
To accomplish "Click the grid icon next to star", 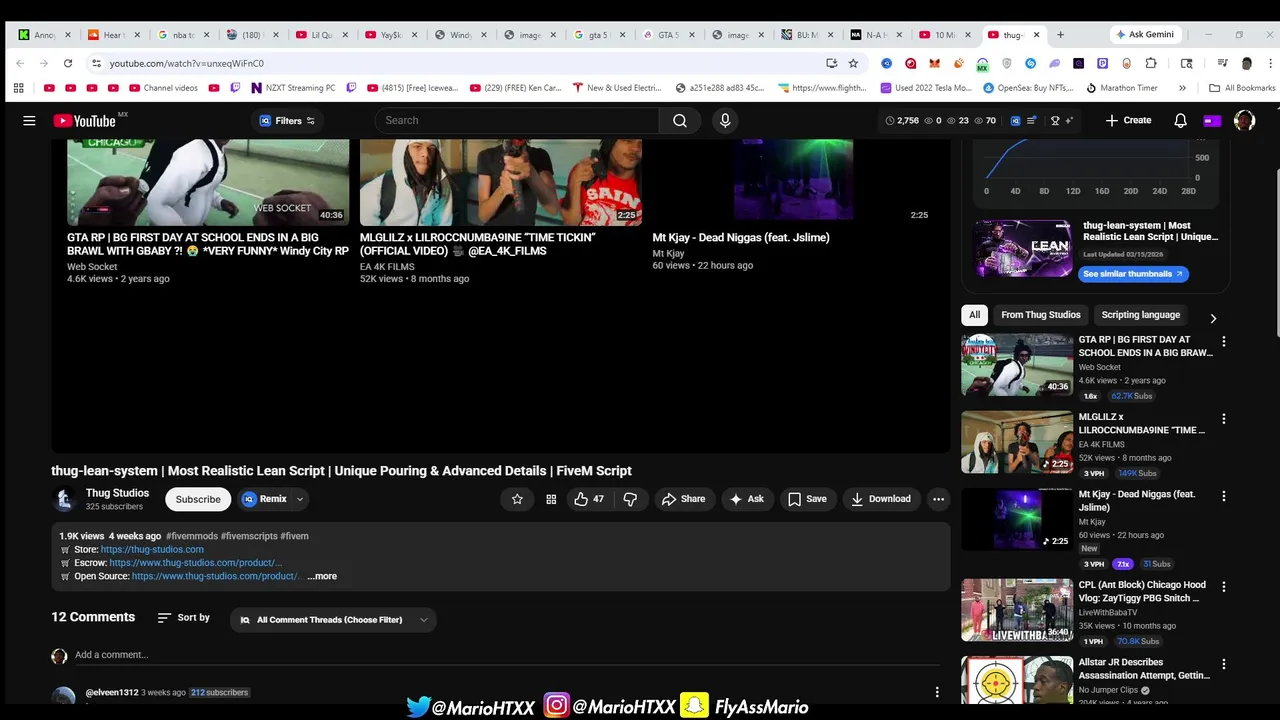I will click(551, 499).
